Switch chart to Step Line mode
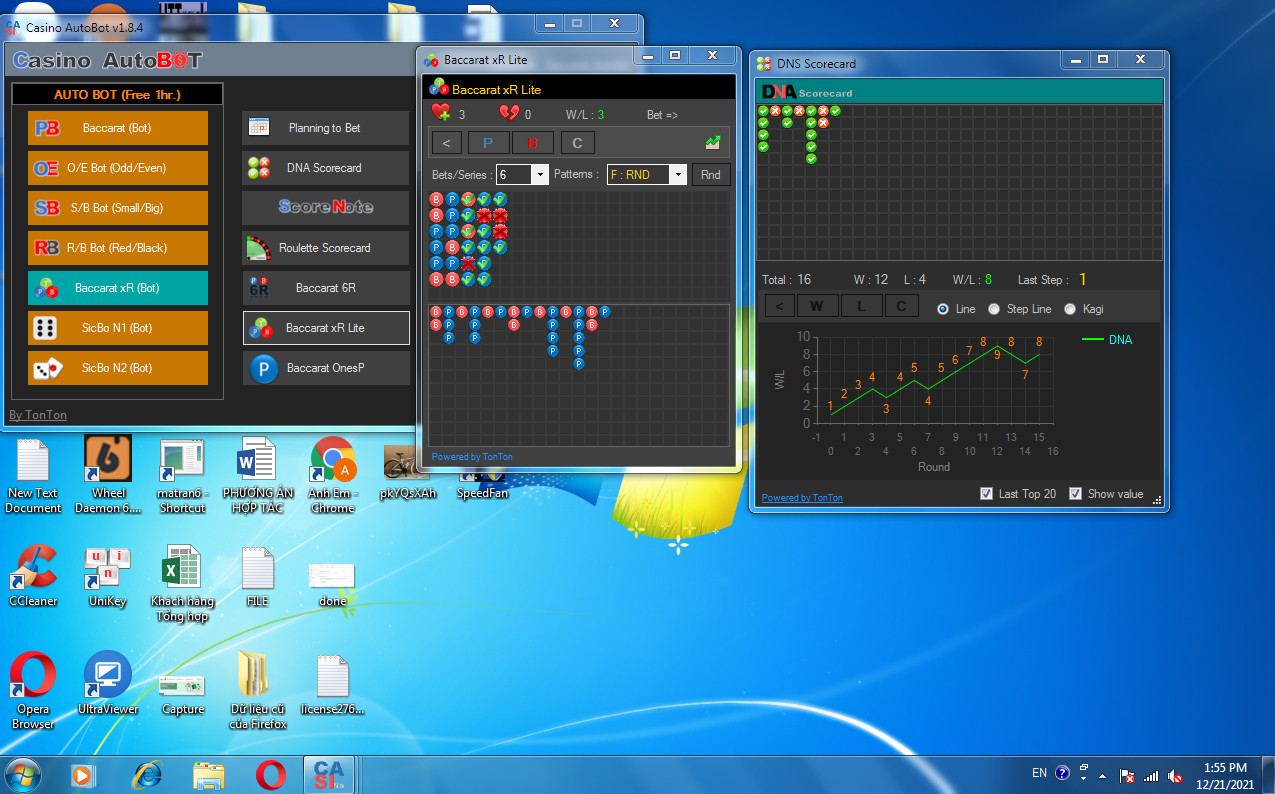 994,309
